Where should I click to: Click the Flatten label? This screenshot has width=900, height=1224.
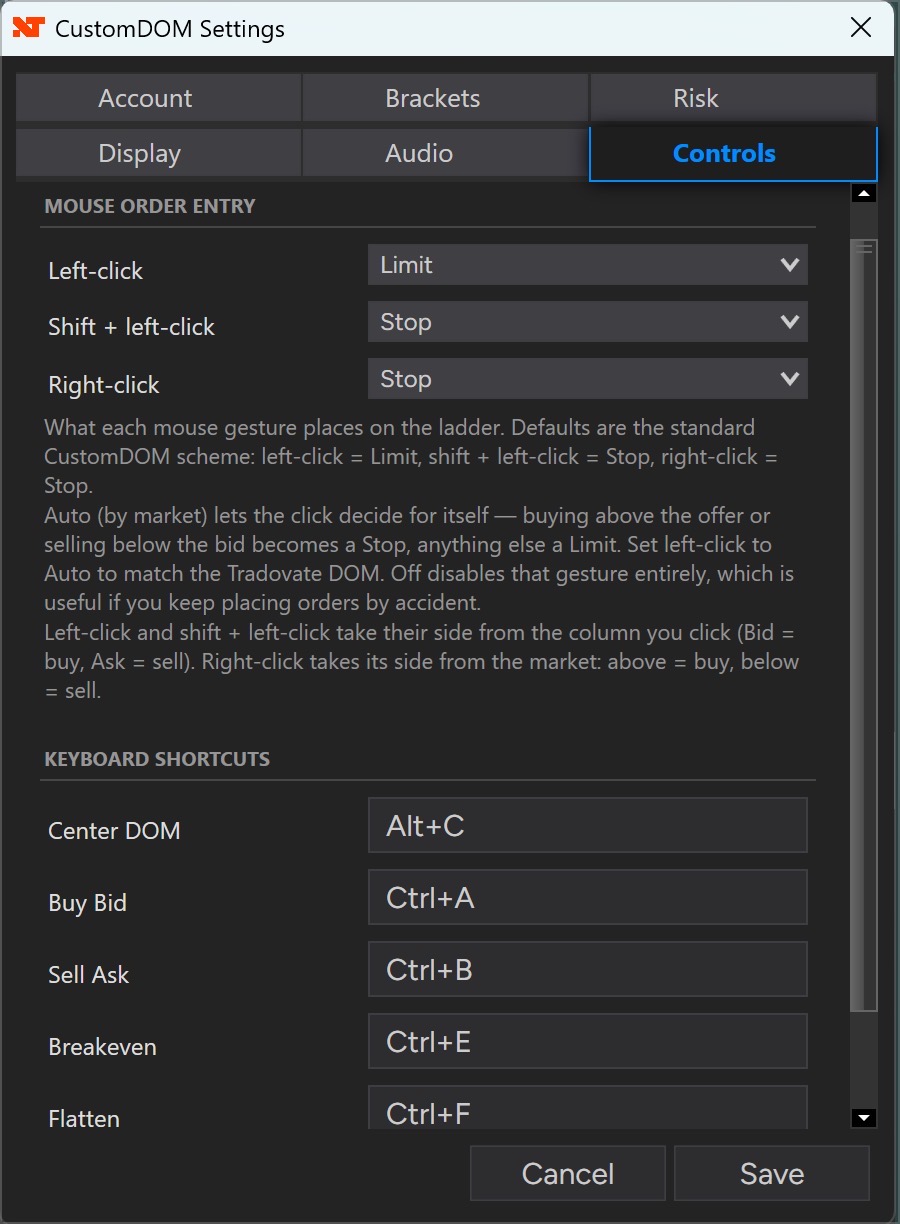point(84,1119)
